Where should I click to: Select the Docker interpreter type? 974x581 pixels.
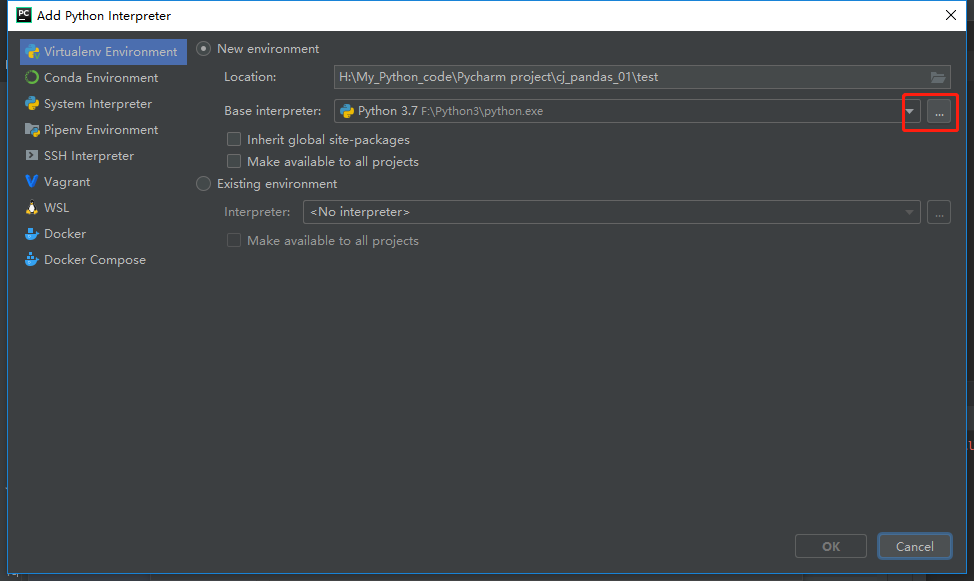[x=62, y=233]
